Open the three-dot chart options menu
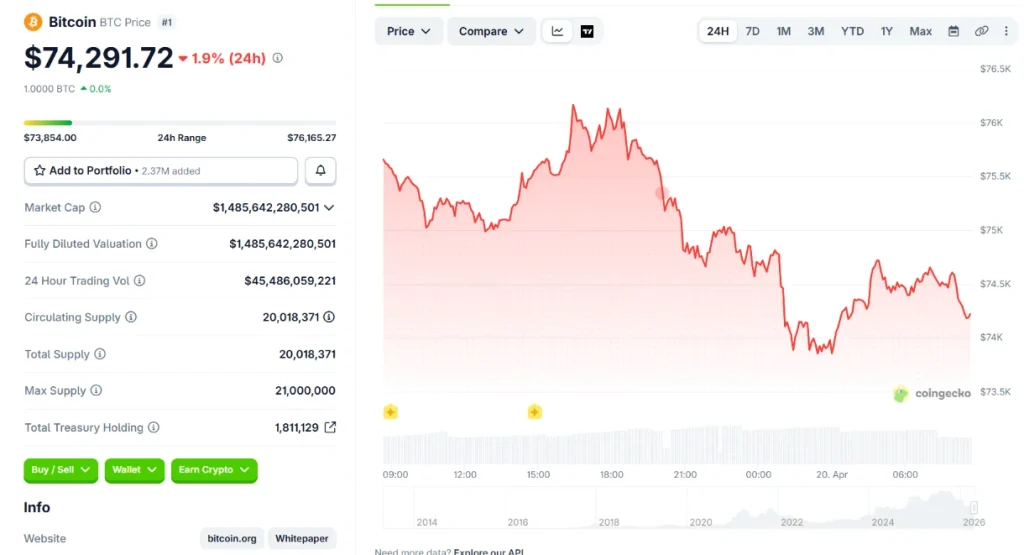The width and height of the screenshot is (1024, 555). [1006, 31]
